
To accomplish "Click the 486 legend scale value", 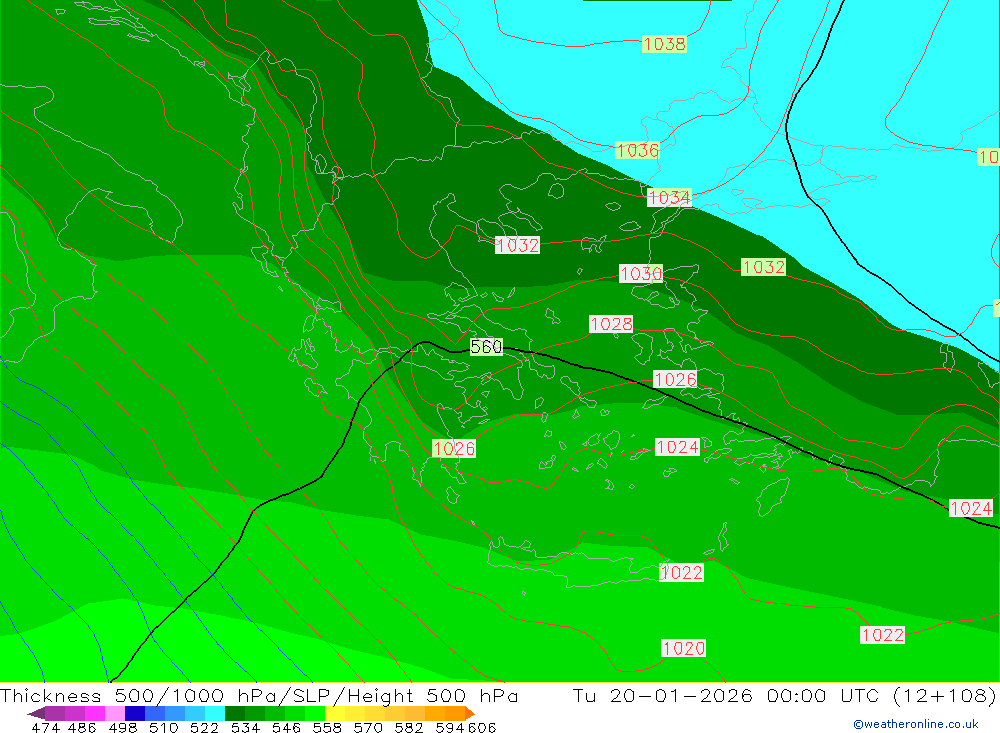I will point(82,727).
